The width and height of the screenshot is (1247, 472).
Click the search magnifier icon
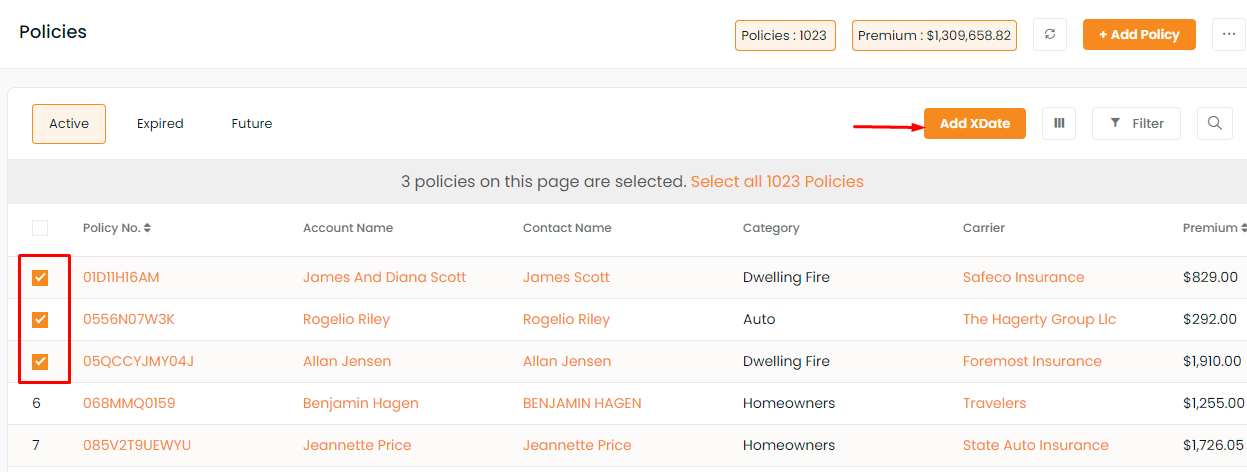click(x=1214, y=123)
